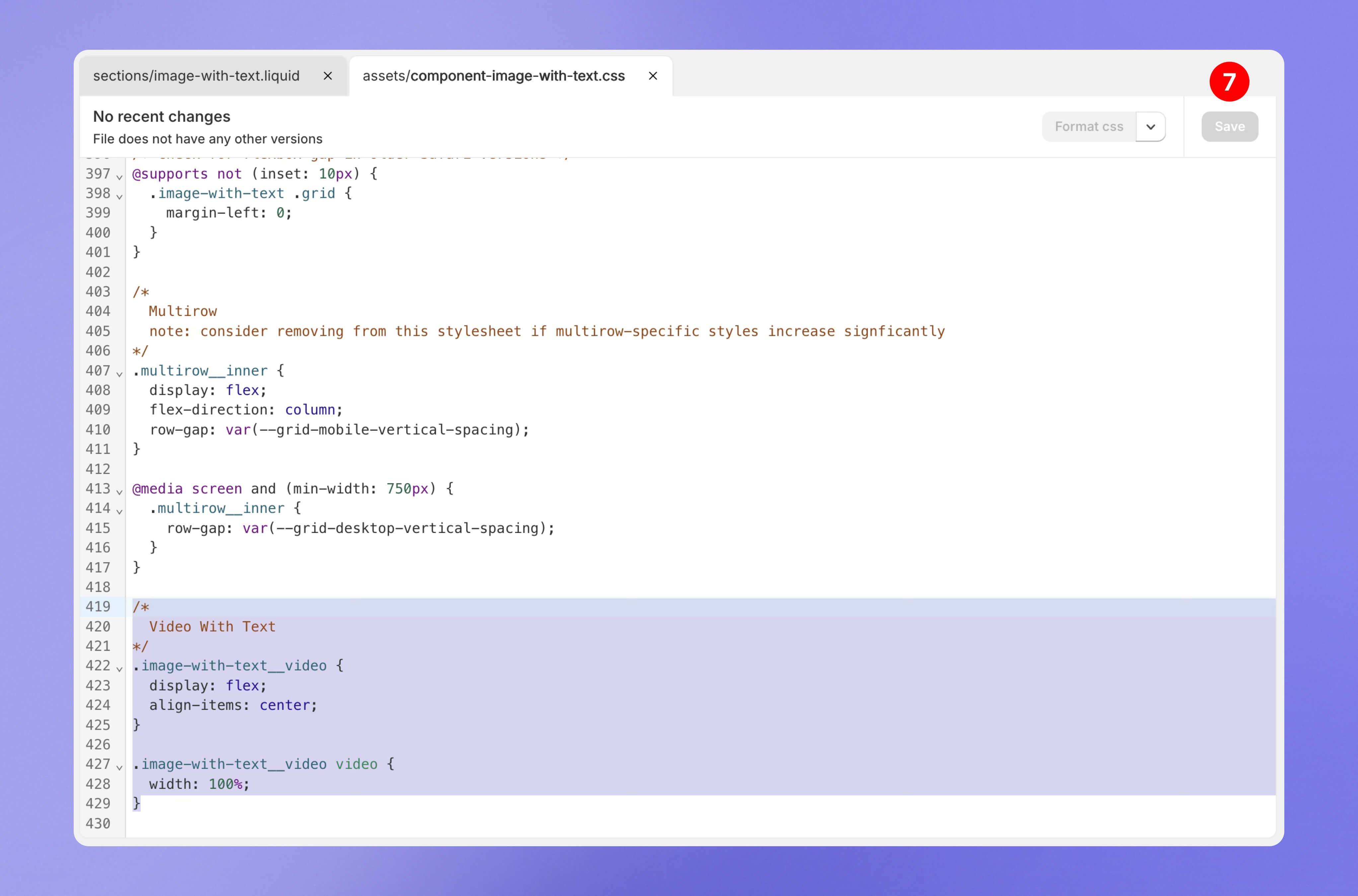Select the assets/component-image-with-text.css tab
This screenshot has height=896, width=1358.
coord(493,76)
